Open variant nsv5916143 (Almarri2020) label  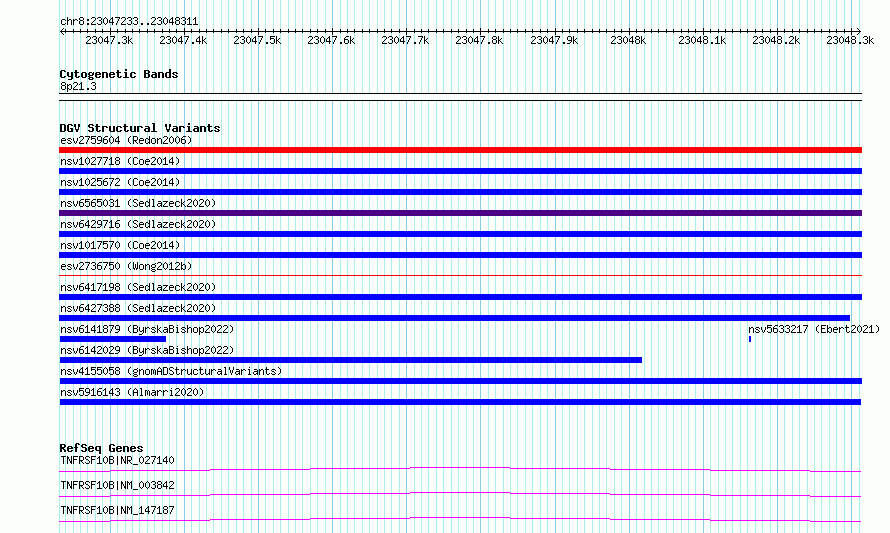click(x=132, y=392)
